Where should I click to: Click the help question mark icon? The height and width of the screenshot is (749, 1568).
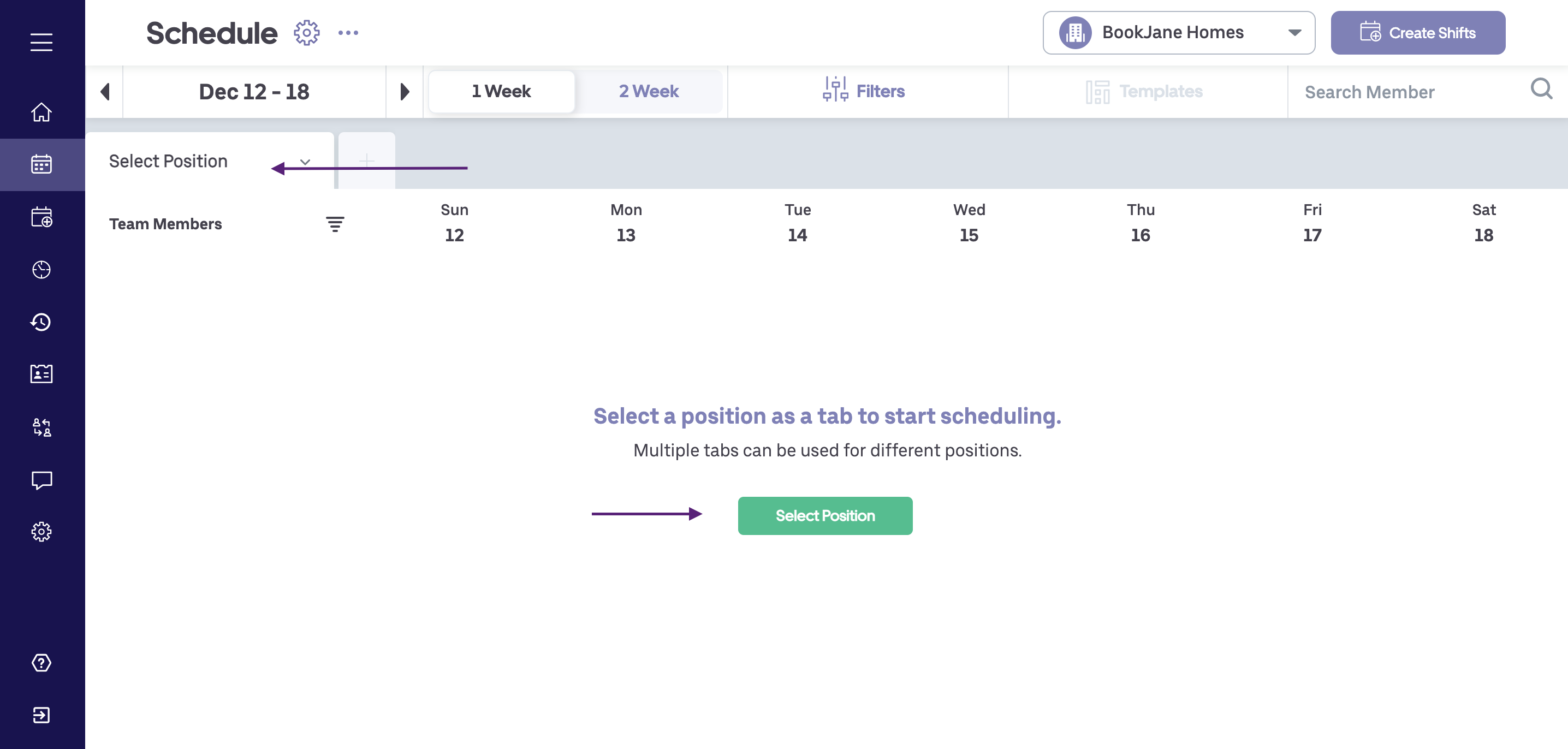click(x=41, y=663)
